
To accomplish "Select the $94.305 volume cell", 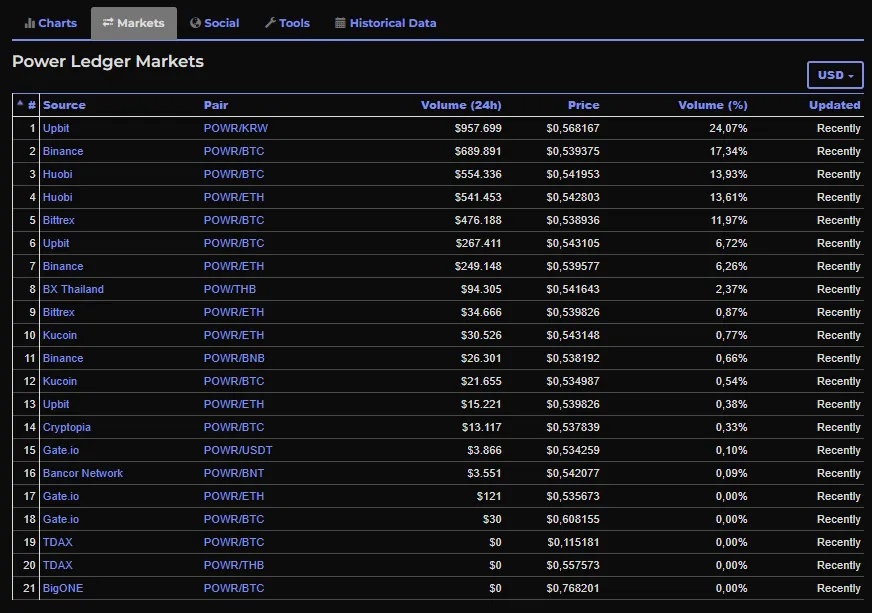I will 481,289.
